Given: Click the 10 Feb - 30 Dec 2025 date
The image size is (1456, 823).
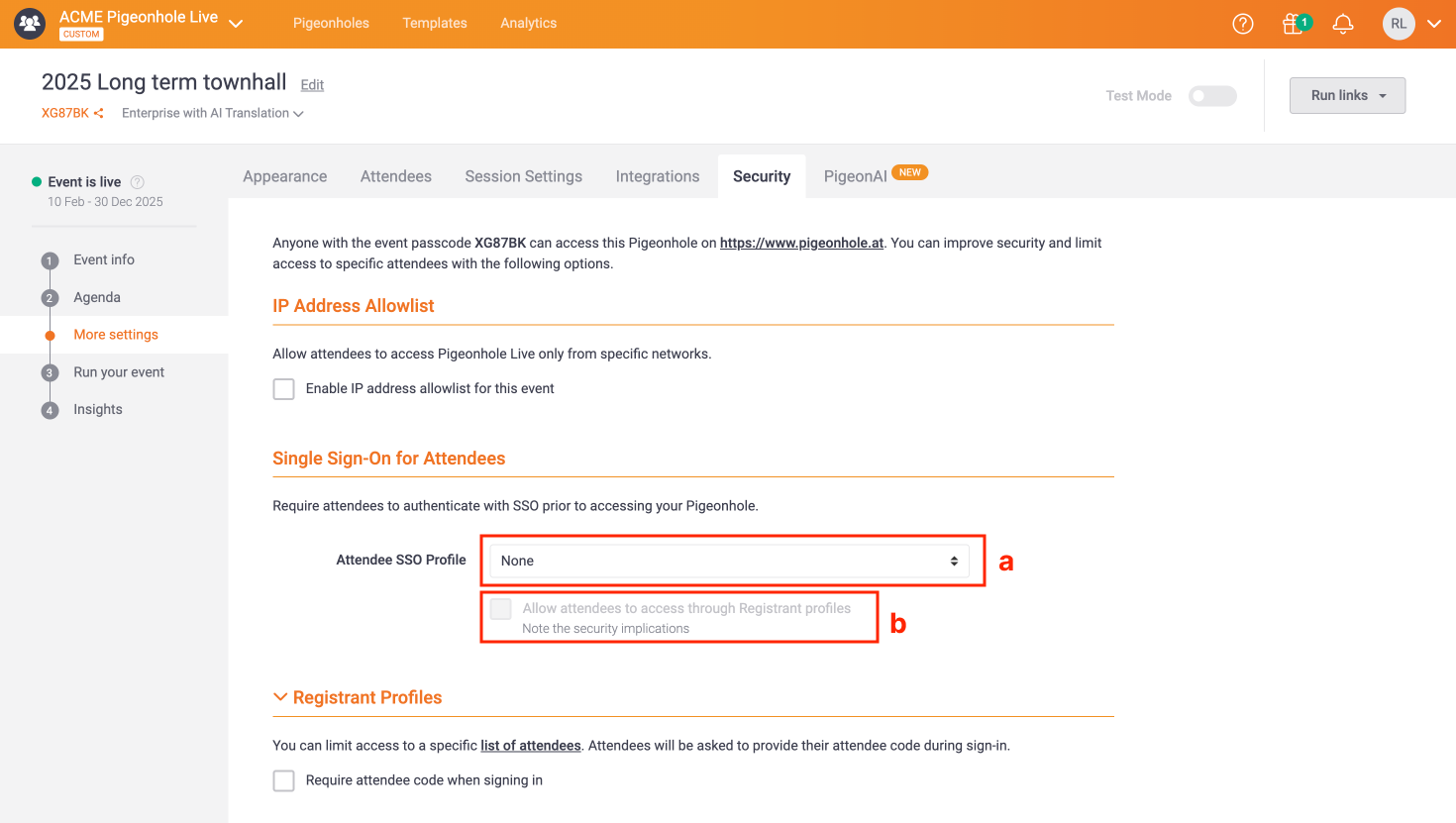Looking at the screenshot, I should click(x=105, y=202).
